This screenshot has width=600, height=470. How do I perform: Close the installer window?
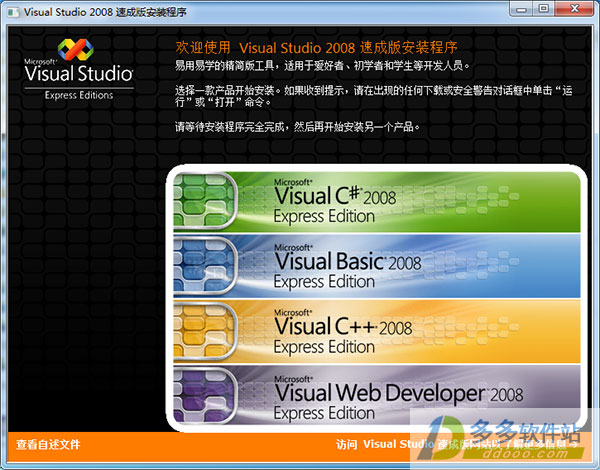(x=574, y=9)
